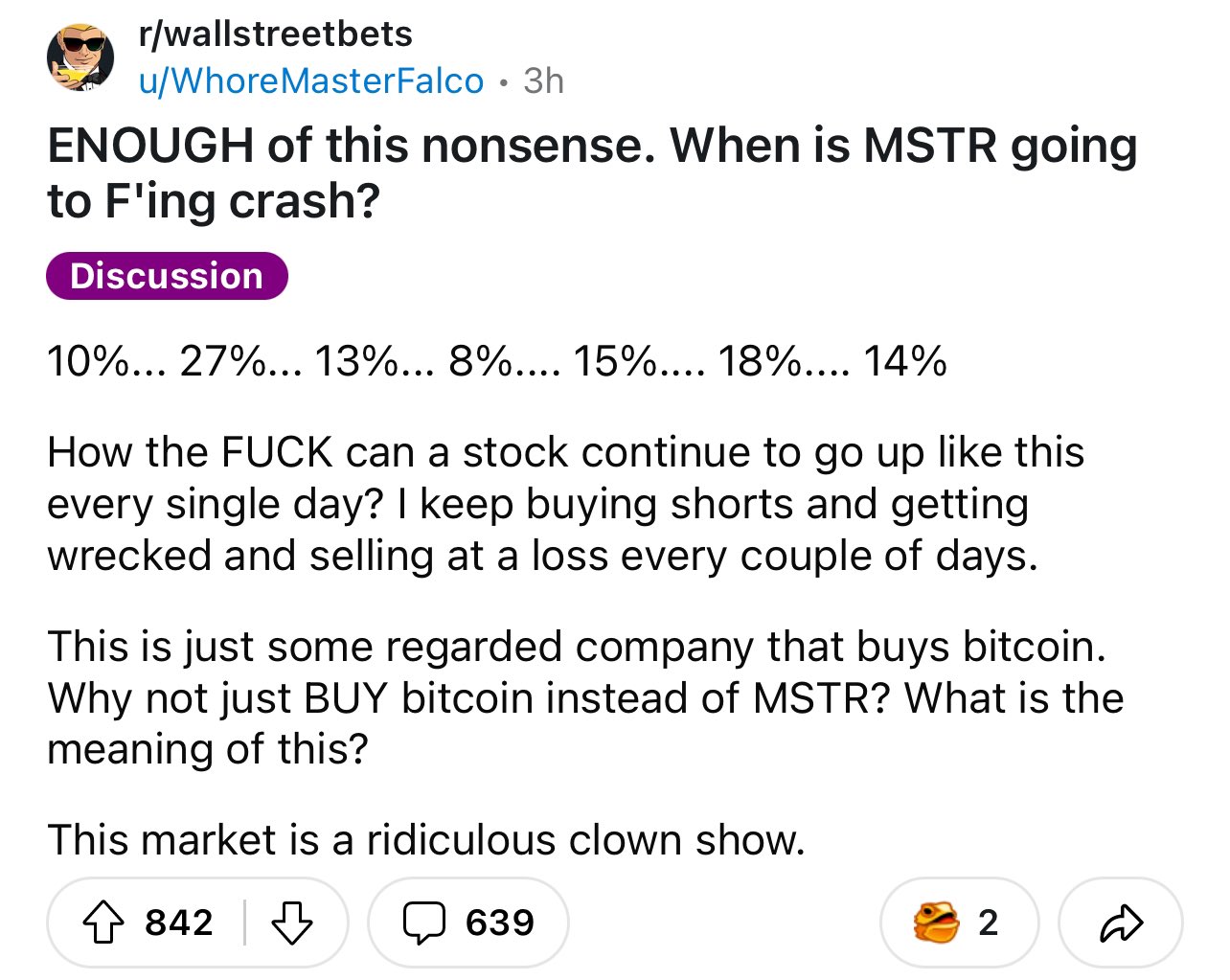This screenshot has height=980, width=1230.
Task: Tap the comment bubble icon
Action: pyautogui.click(x=421, y=923)
